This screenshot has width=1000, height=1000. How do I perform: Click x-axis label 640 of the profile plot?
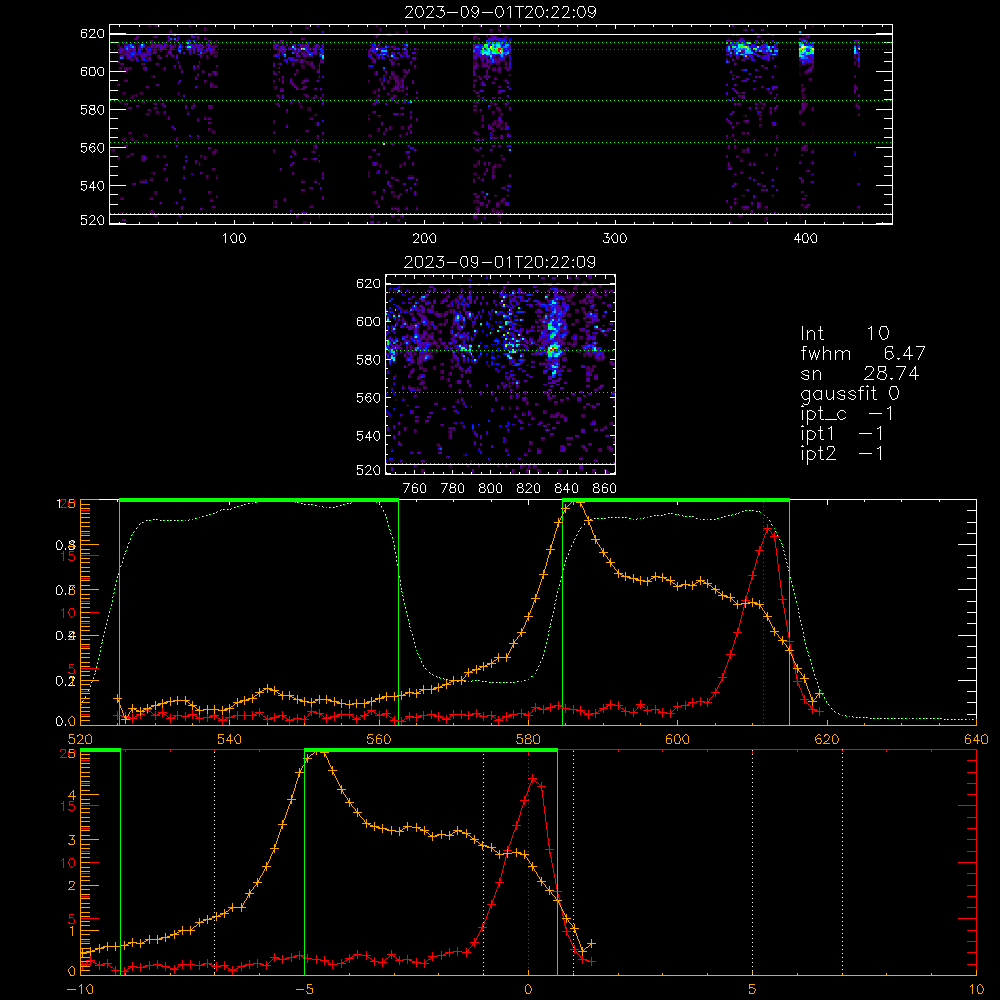pyautogui.click(x=976, y=739)
